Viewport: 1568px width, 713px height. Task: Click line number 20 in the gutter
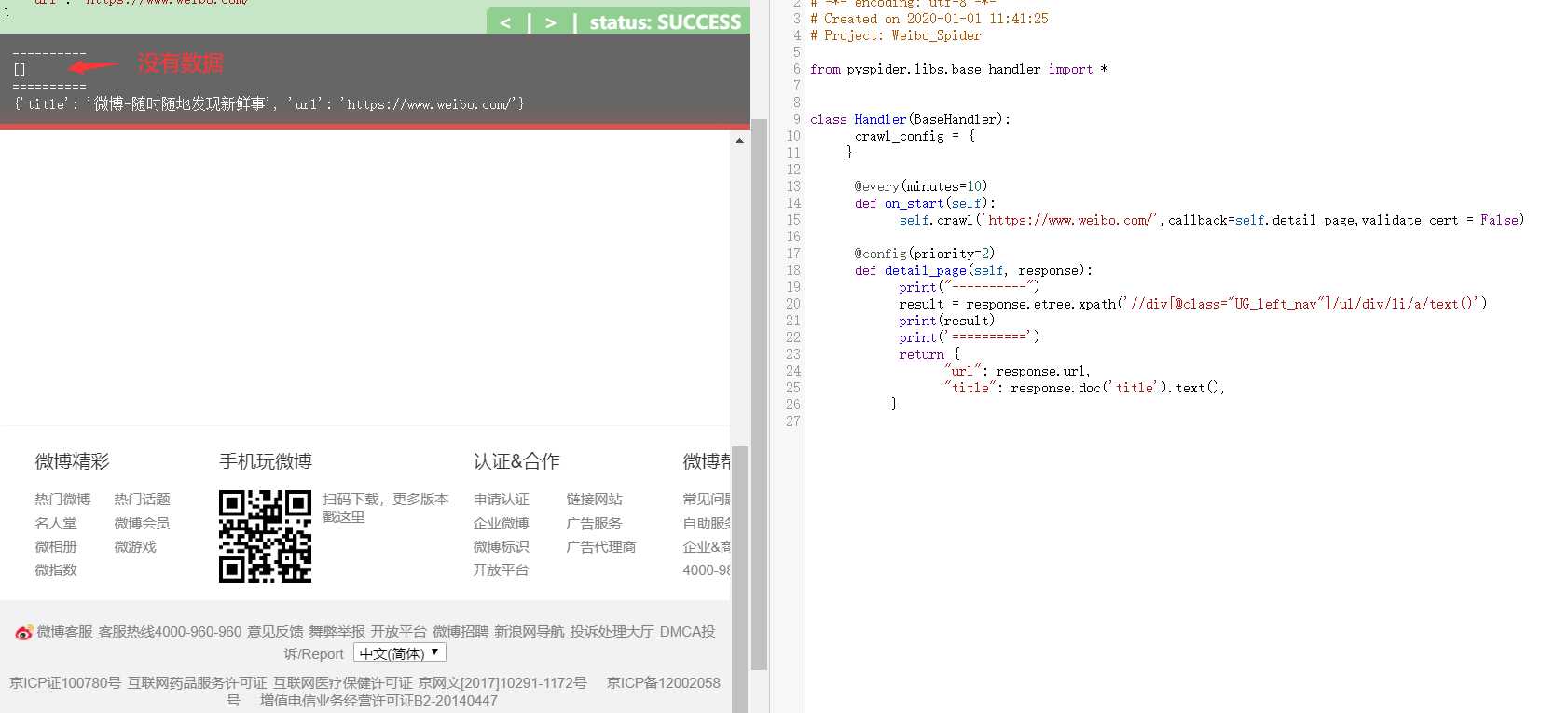coord(792,304)
